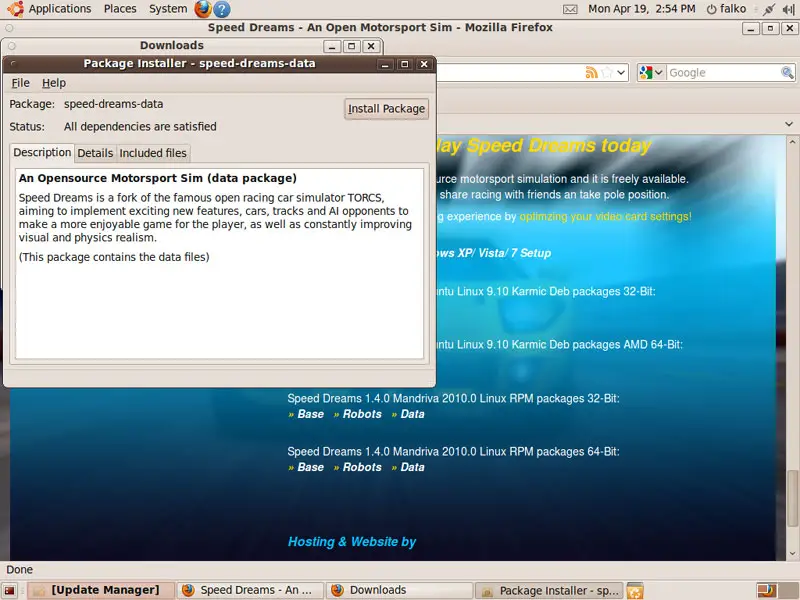
Task: Click the RSS feed icon in address bar
Action: pos(592,73)
